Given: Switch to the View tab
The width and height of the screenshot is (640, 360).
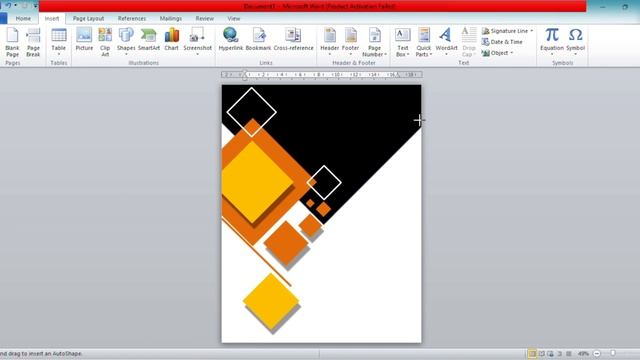Looking at the screenshot, I should (x=234, y=18).
